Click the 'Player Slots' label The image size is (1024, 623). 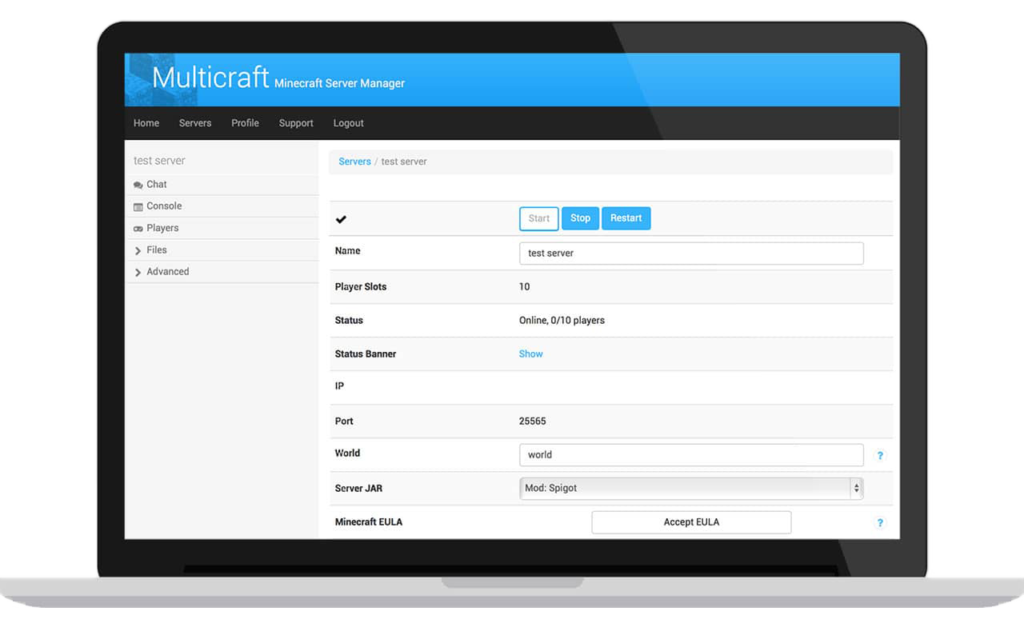[x=360, y=287]
